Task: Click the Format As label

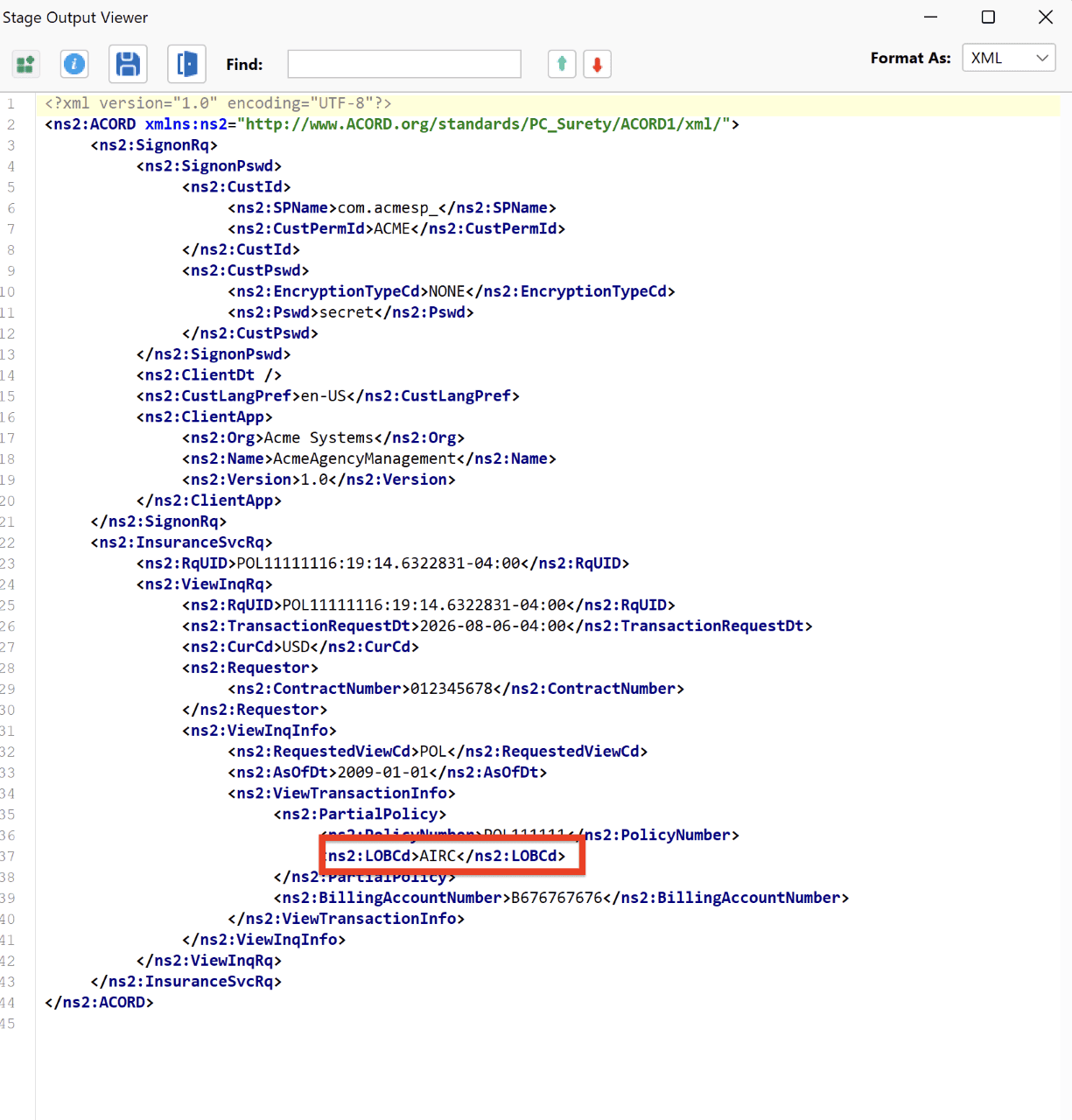Action: [x=910, y=58]
